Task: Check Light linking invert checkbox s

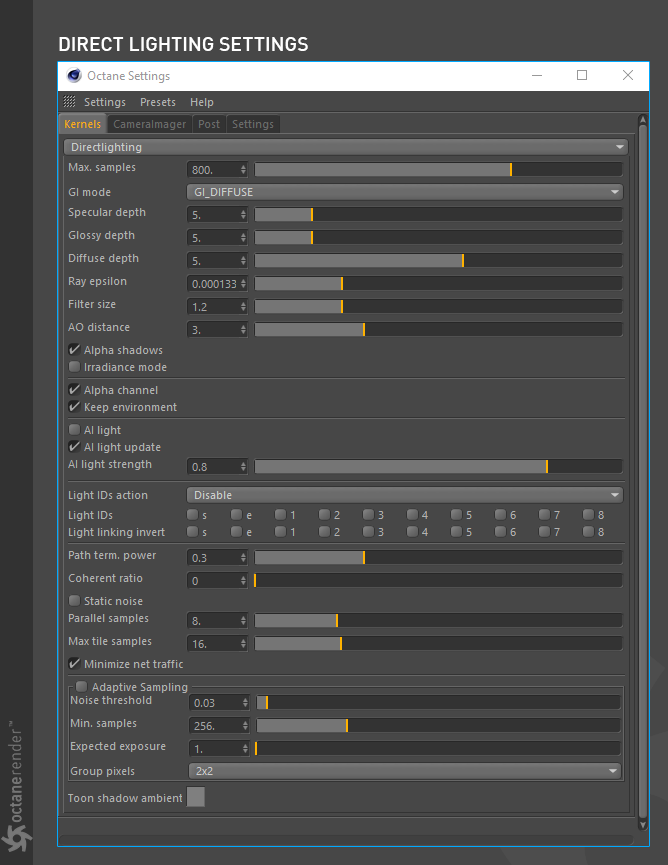Action: click(193, 532)
